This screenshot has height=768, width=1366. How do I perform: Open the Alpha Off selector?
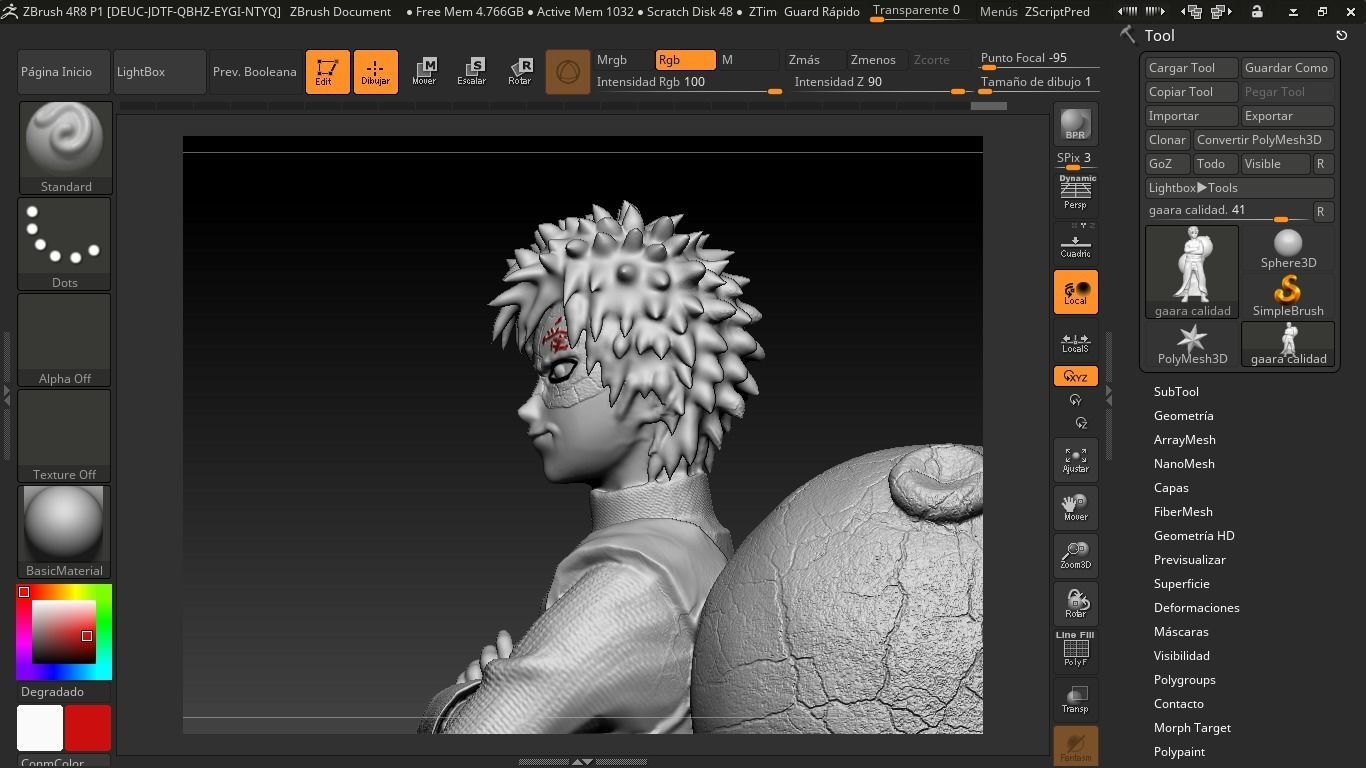coord(65,340)
